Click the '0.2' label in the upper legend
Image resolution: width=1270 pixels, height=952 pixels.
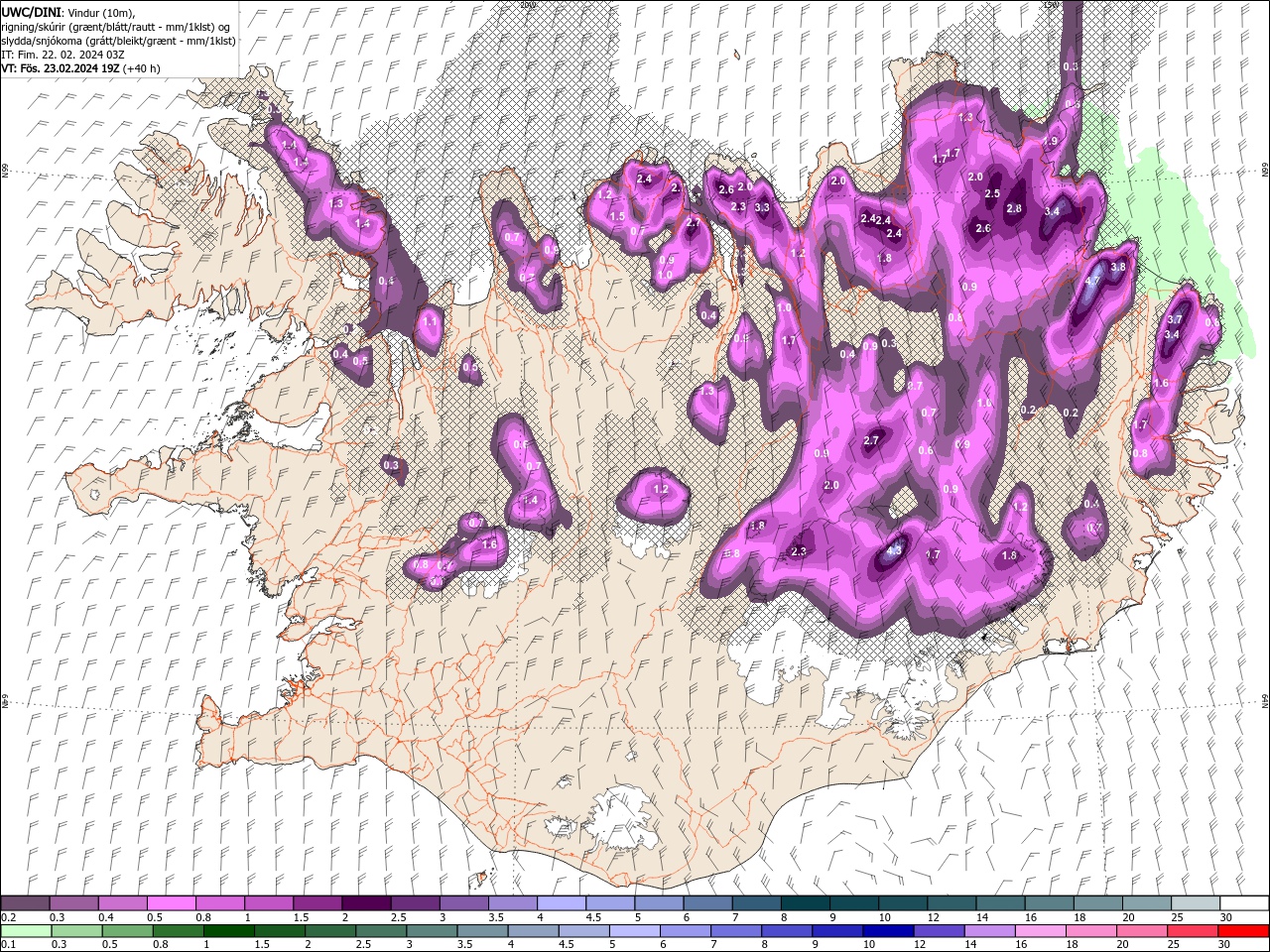point(9,917)
